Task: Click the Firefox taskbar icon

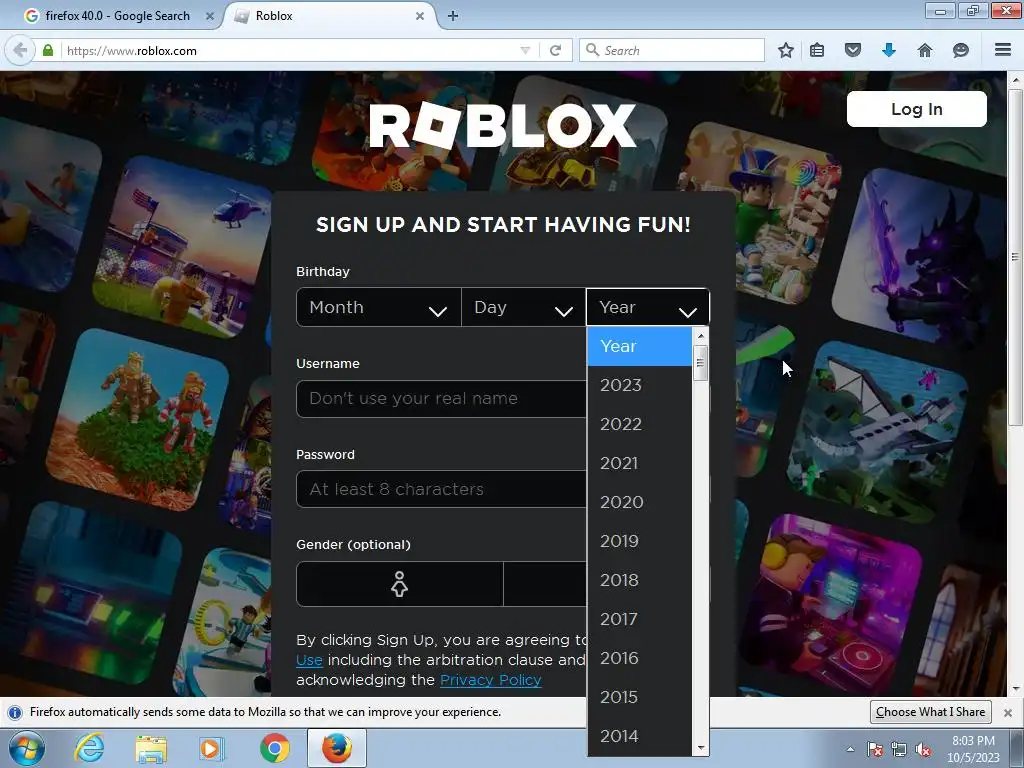Action: [x=337, y=748]
